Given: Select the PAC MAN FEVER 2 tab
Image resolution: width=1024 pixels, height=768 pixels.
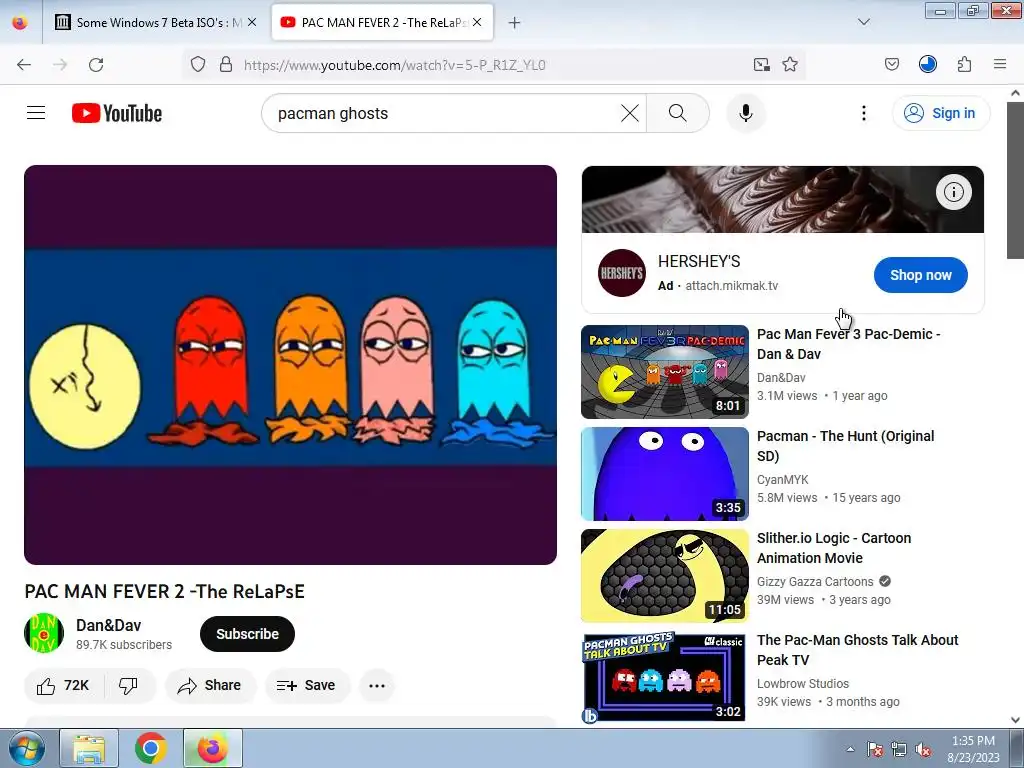Looking at the screenshot, I should tap(382, 22).
